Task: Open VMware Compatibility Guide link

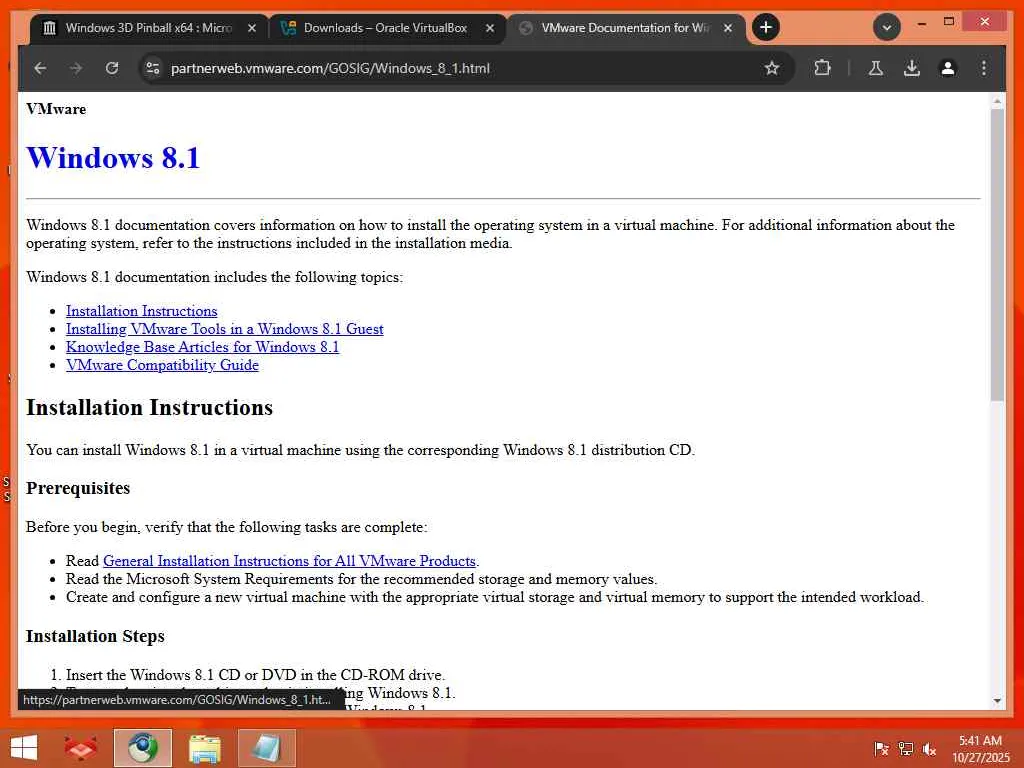Action: point(162,364)
